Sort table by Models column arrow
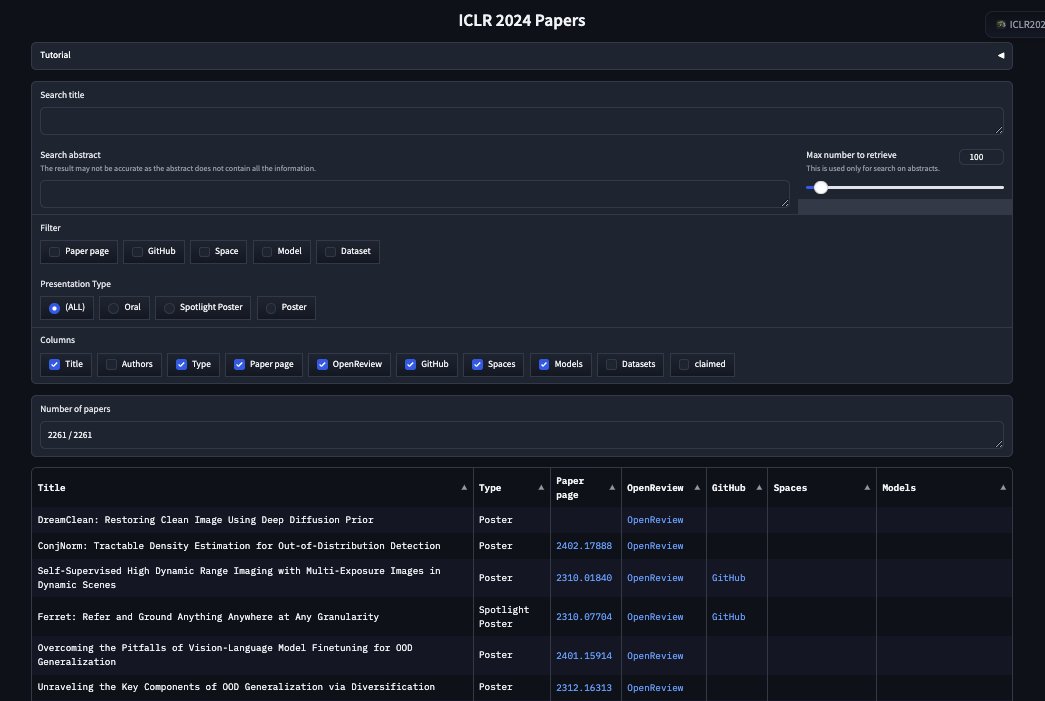This screenshot has height=701, width=1045. click(x=1003, y=488)
